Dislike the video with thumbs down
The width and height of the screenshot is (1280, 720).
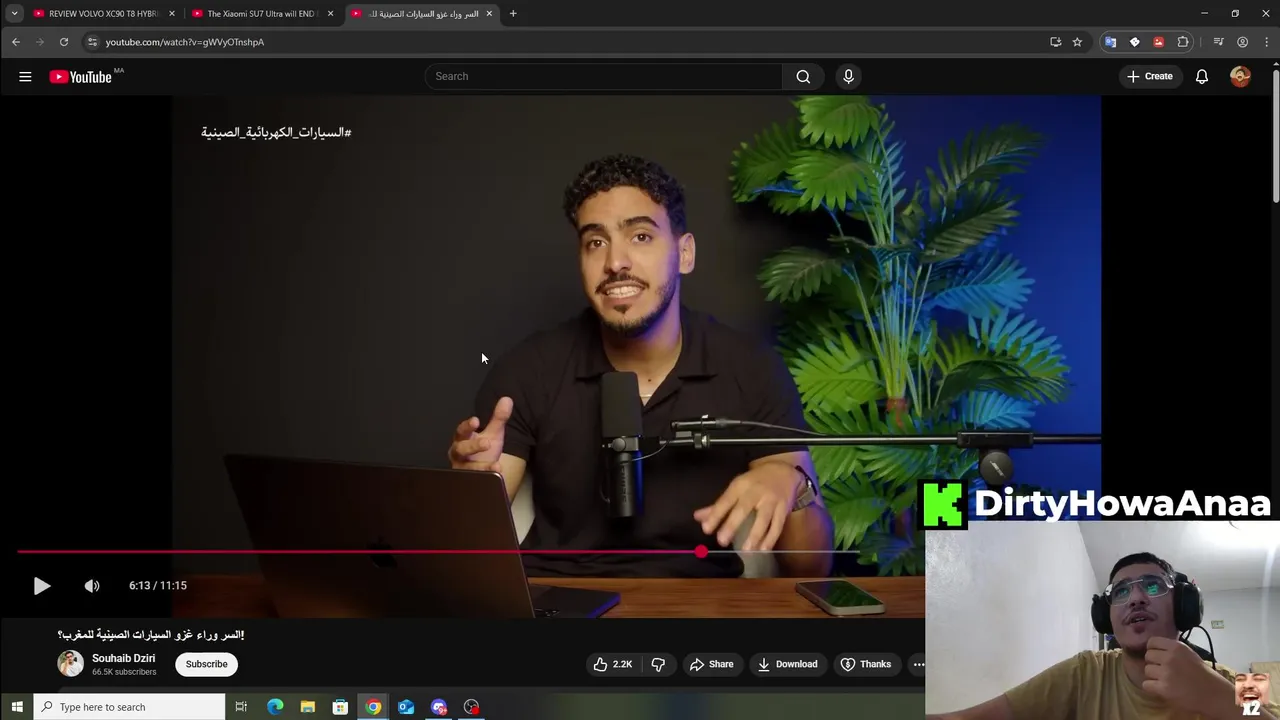click(x=658, y=664)
